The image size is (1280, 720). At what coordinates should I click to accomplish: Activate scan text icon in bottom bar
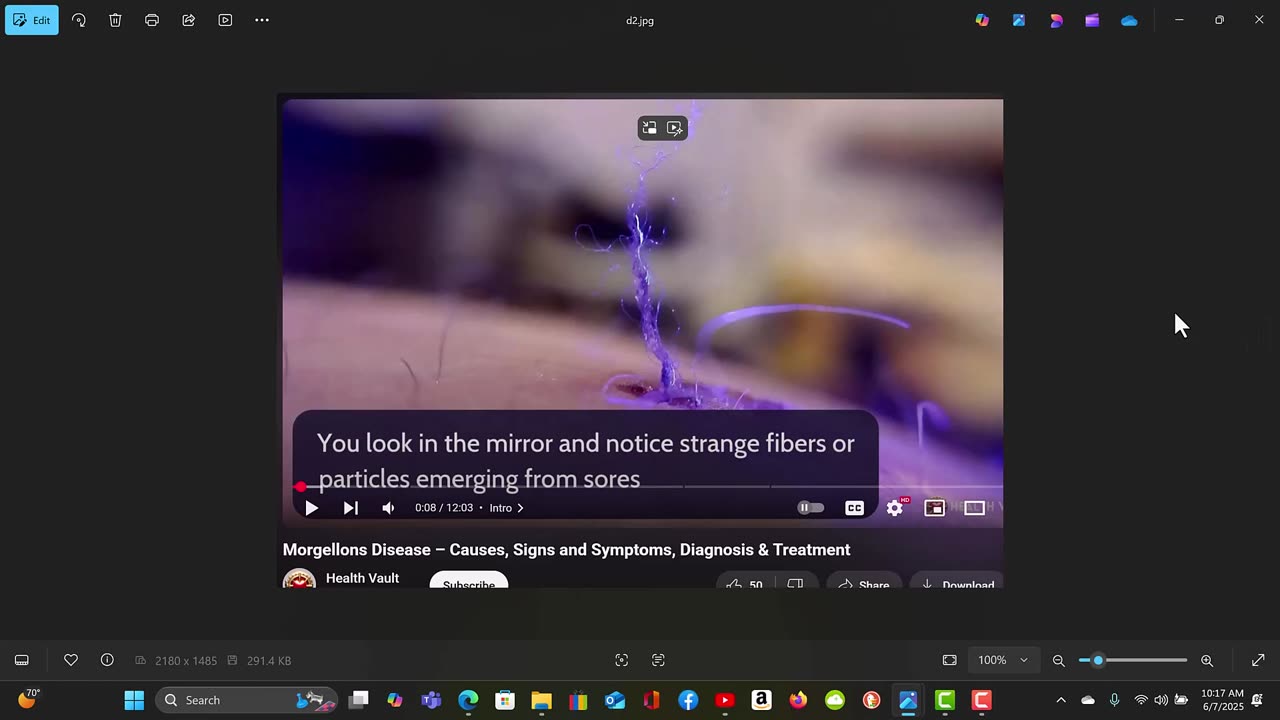point(658,660)
